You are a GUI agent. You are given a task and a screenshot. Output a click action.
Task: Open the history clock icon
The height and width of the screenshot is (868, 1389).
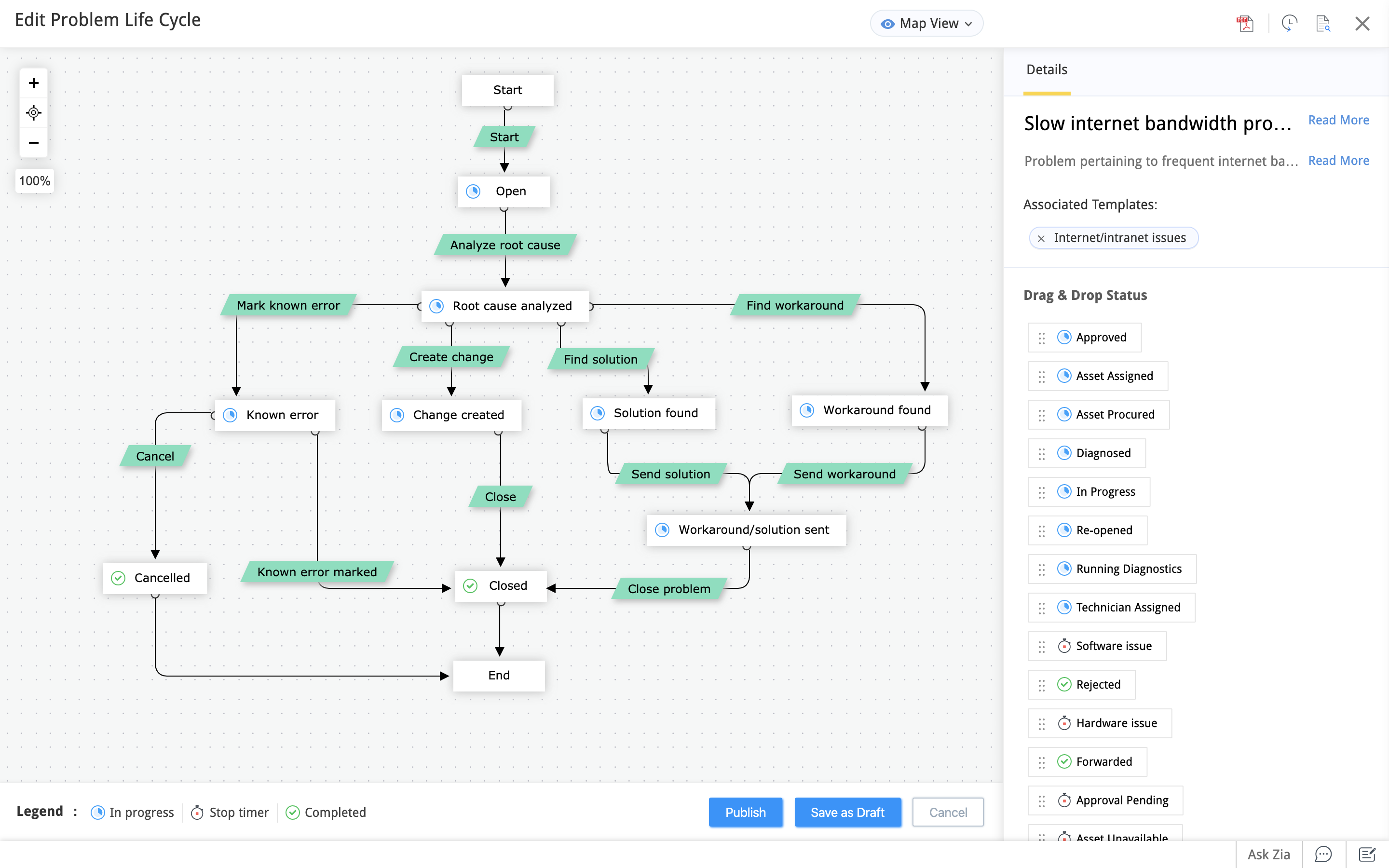1289,24
